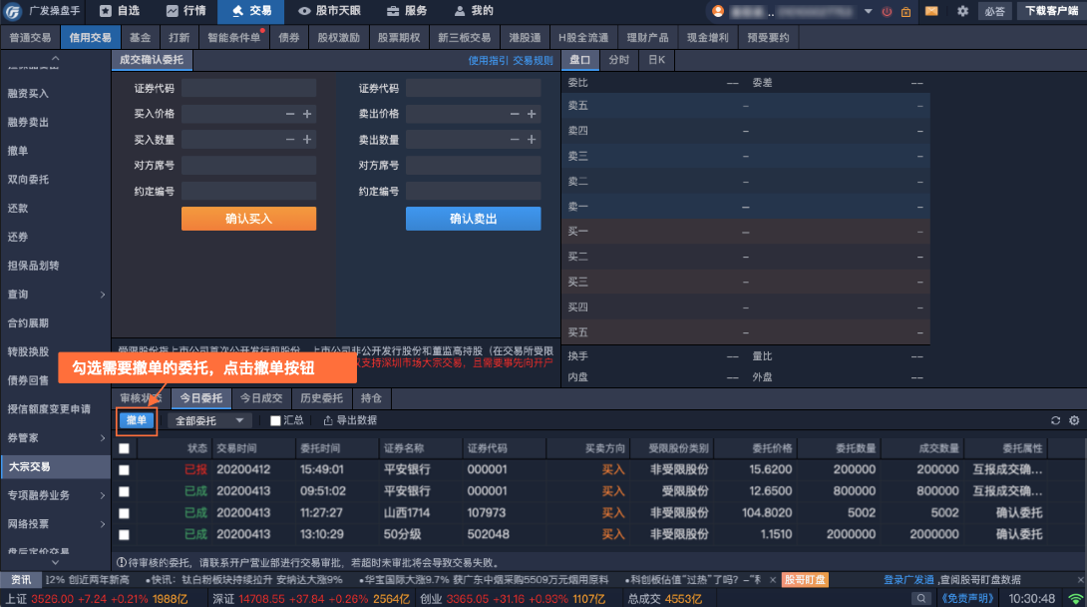Decrease 买入数量 with the minus button
1087x608 pixels.
290,139
